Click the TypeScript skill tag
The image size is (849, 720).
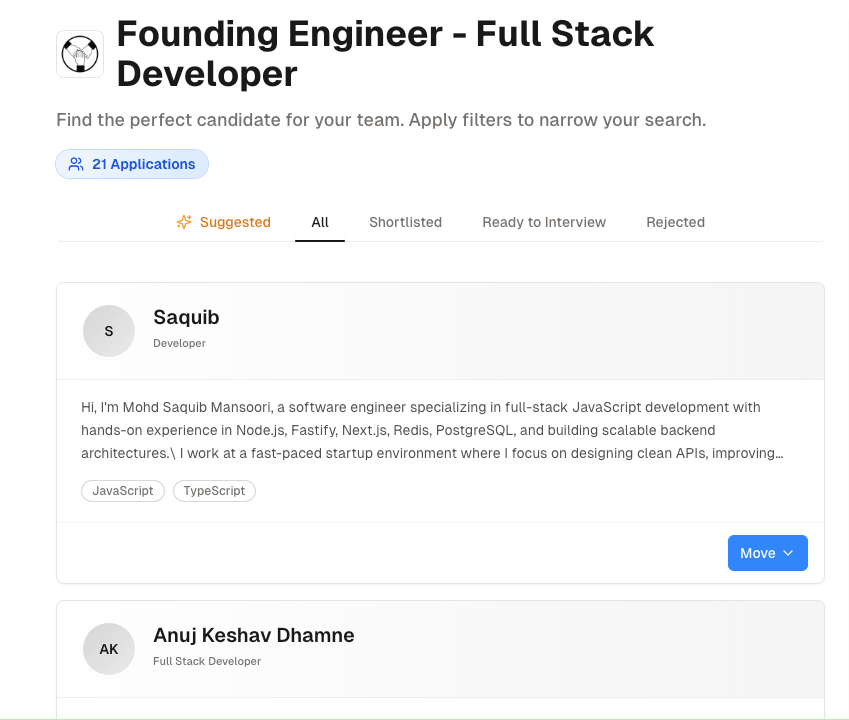pyautogui.click(x=214, y=491)
